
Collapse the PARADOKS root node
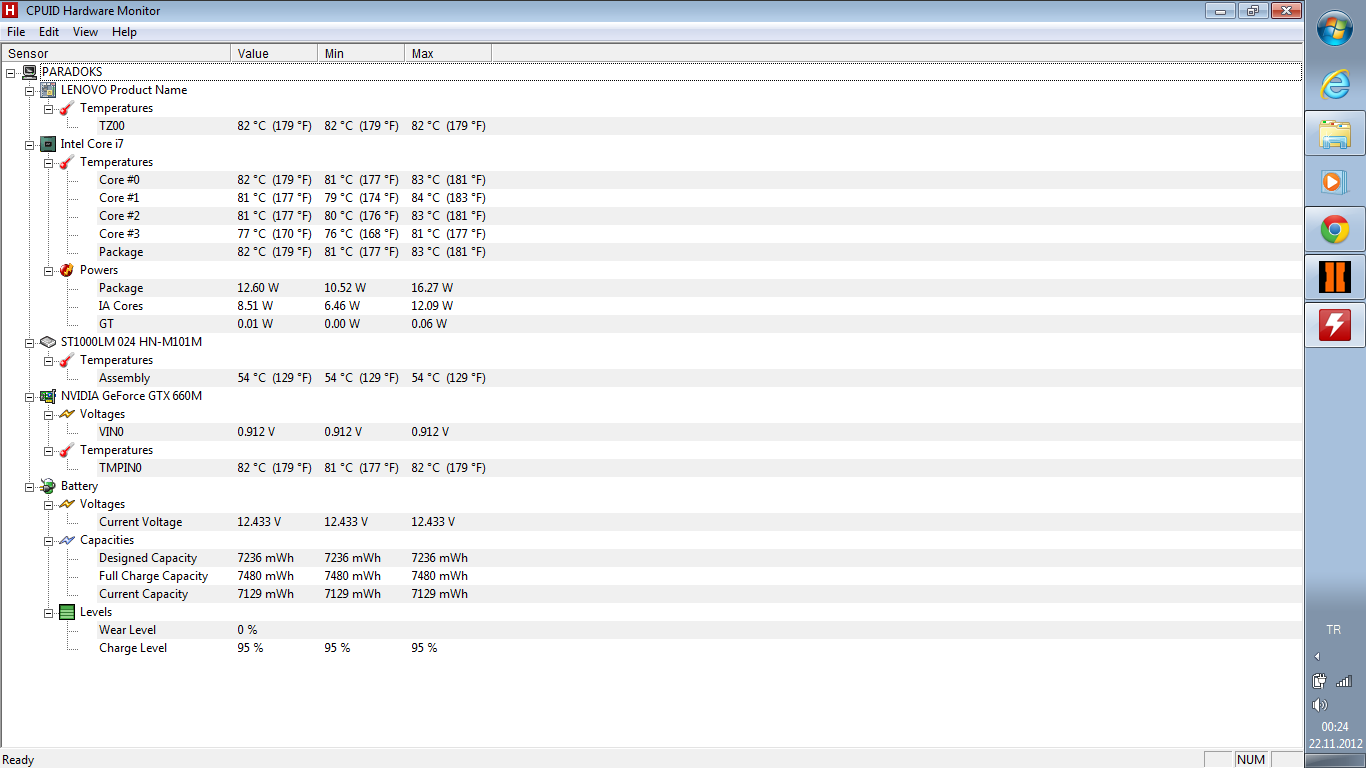[x=10, y=72]
